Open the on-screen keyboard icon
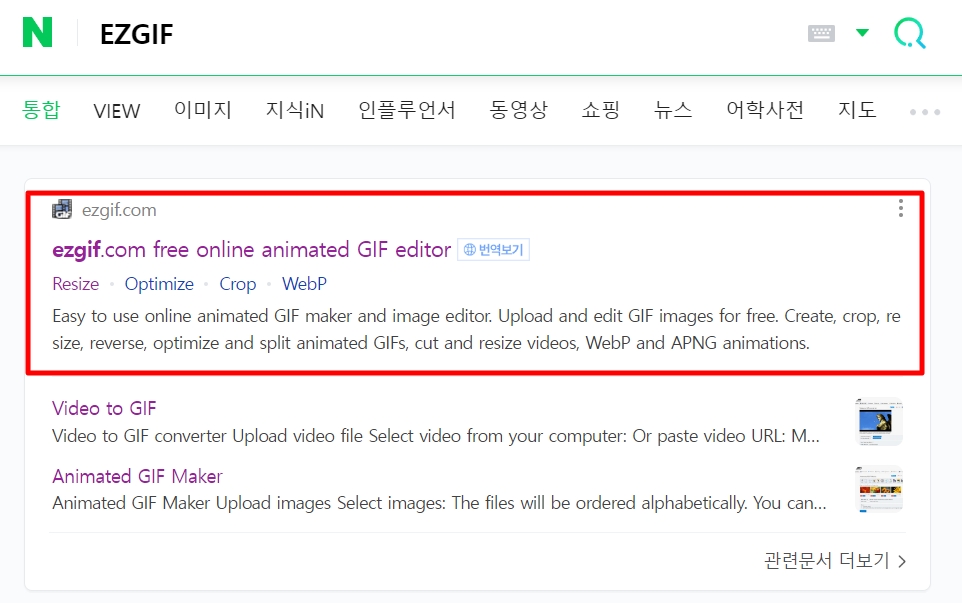The height and width of the screenshot is (603, 962). 821,33
